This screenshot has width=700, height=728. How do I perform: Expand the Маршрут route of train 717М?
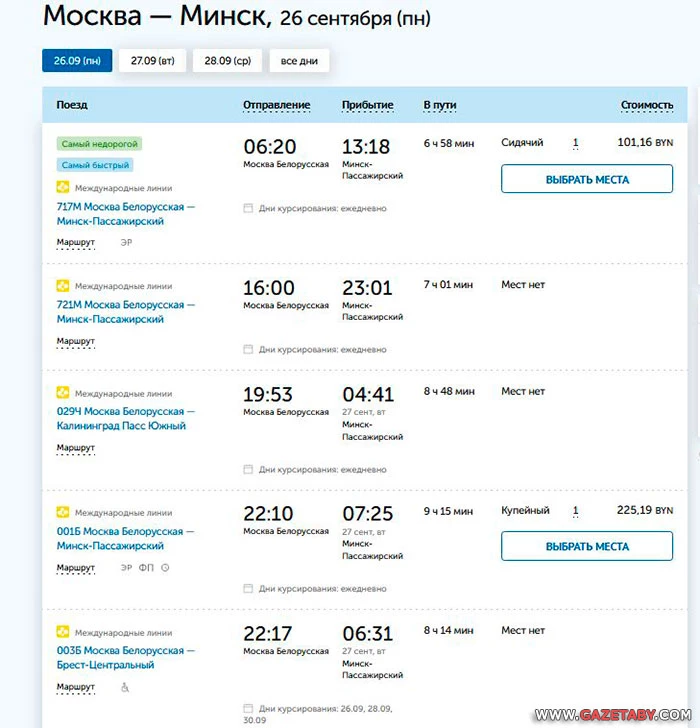(x=76, y=242)
